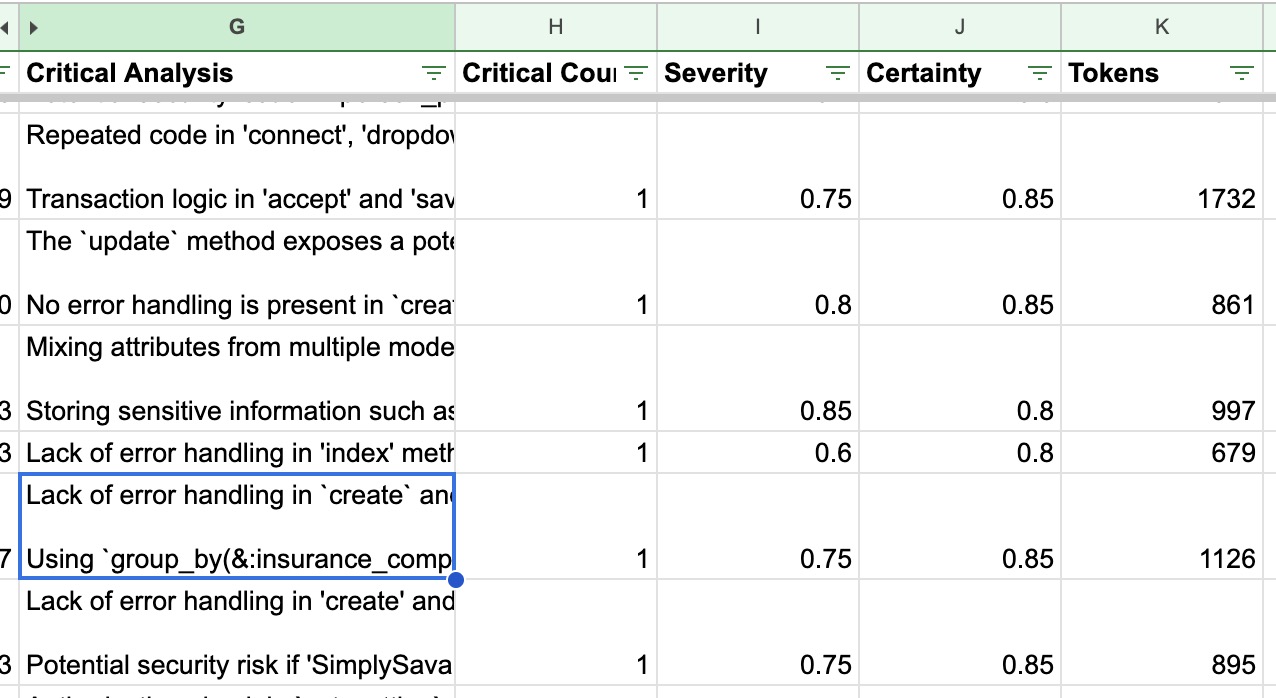Expand hidden columns using left arrow

pyautogui.click(x=7, y=27)
